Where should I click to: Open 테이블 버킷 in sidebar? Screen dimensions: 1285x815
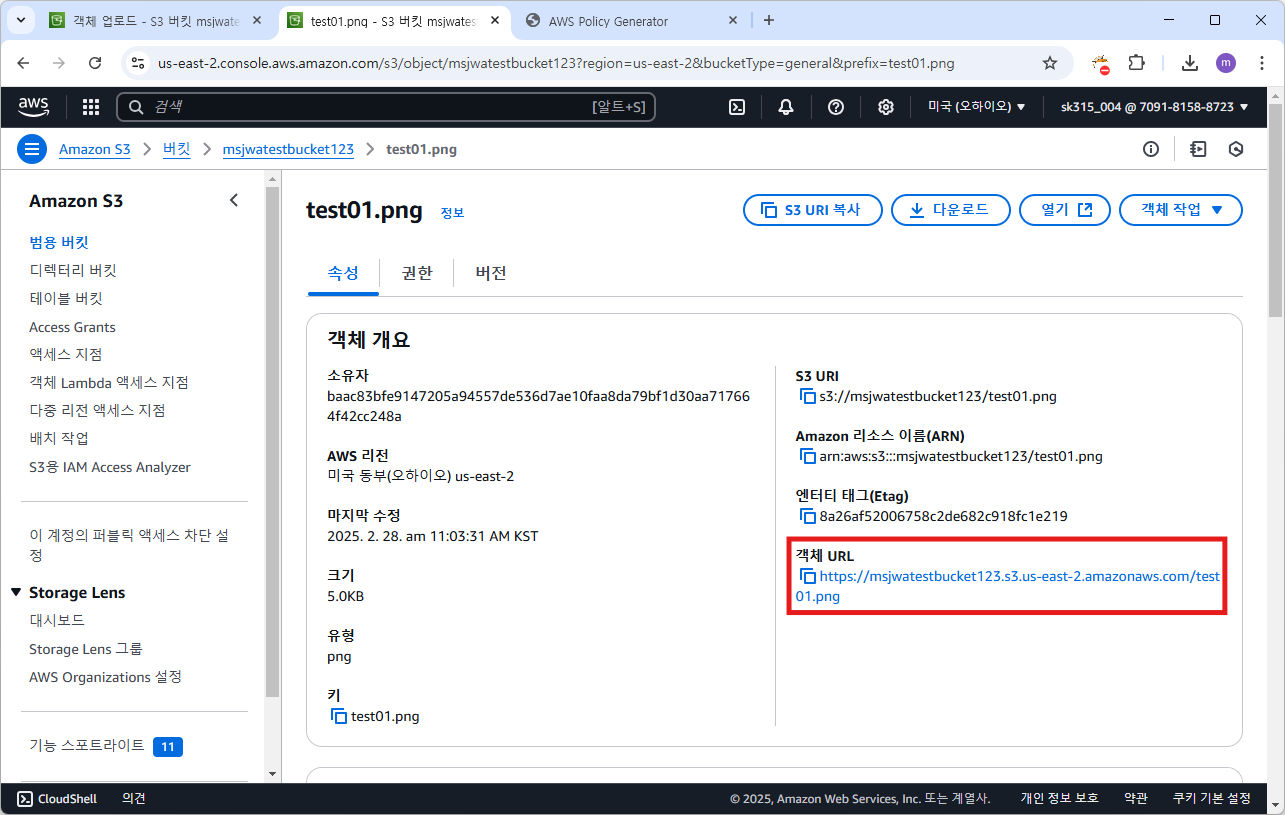[66, 298]
